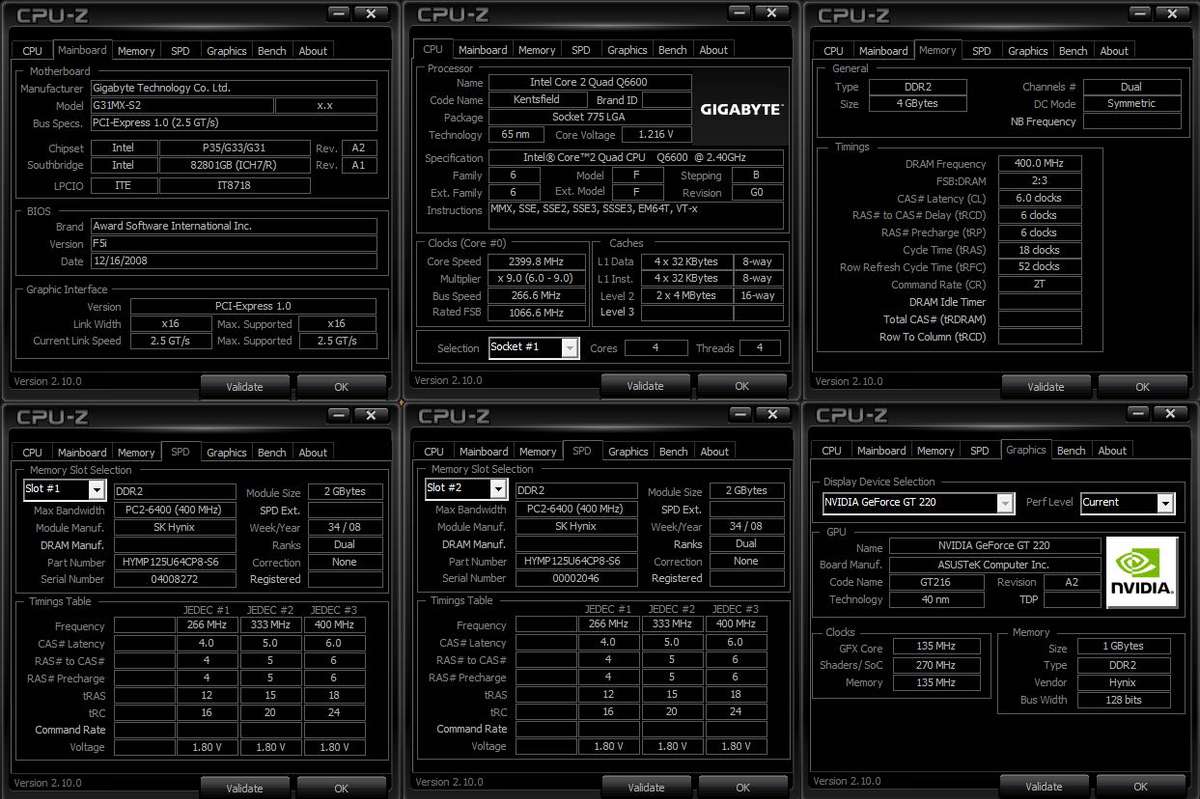The width and height of the screenshot is (1200, 799).
Task: Click the NVIDIA logo in the Graphics window
Action: (x=1141, y=573)
